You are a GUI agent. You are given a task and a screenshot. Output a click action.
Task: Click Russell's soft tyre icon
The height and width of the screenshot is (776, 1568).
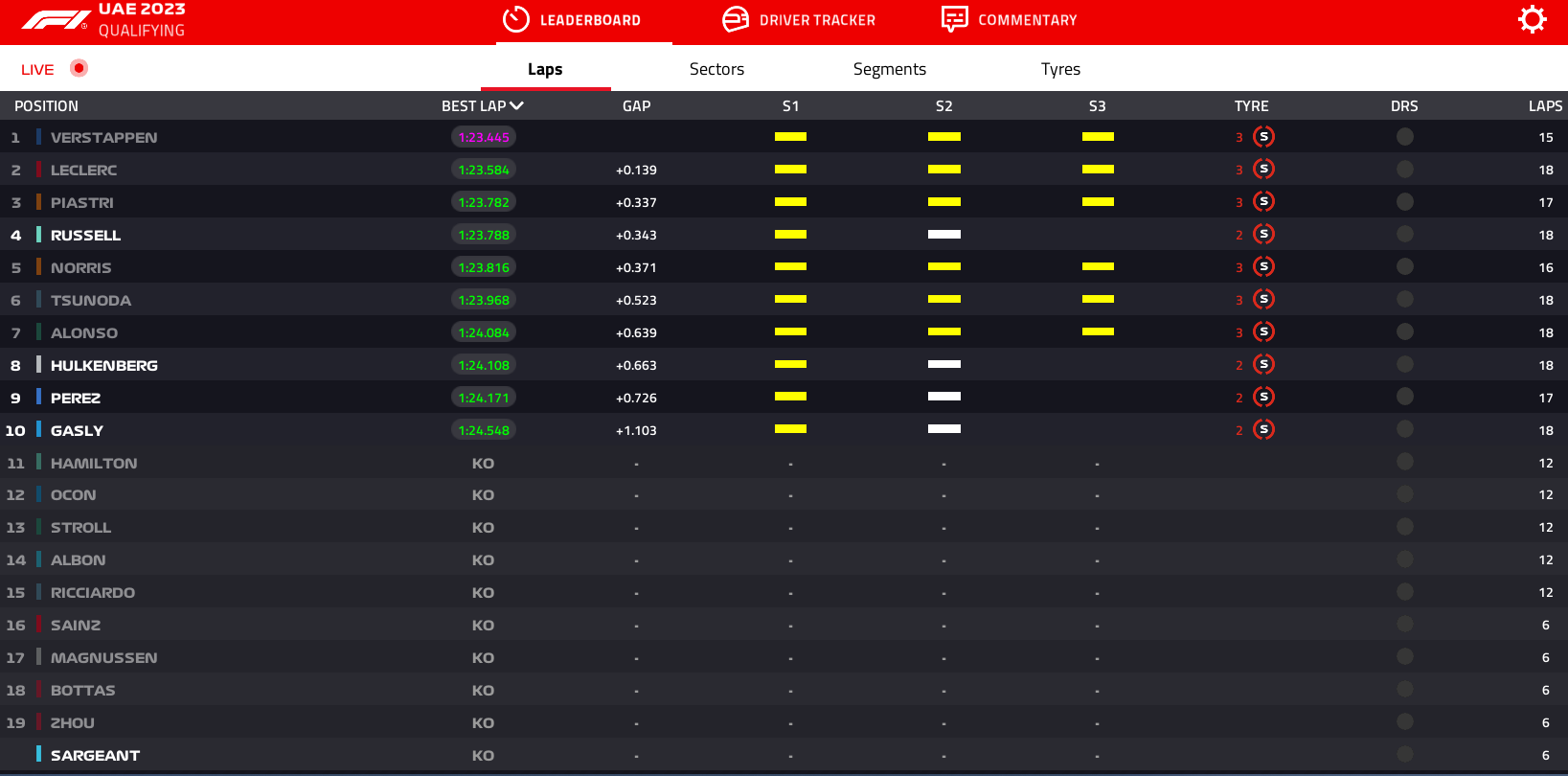tap(1264, 235)
